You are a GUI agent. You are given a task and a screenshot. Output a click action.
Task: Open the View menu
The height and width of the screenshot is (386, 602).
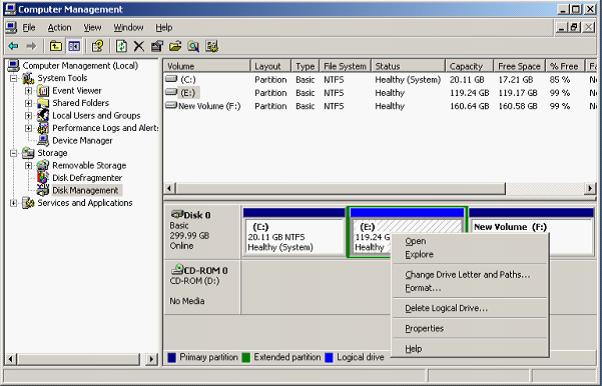(x=92, y=28)
